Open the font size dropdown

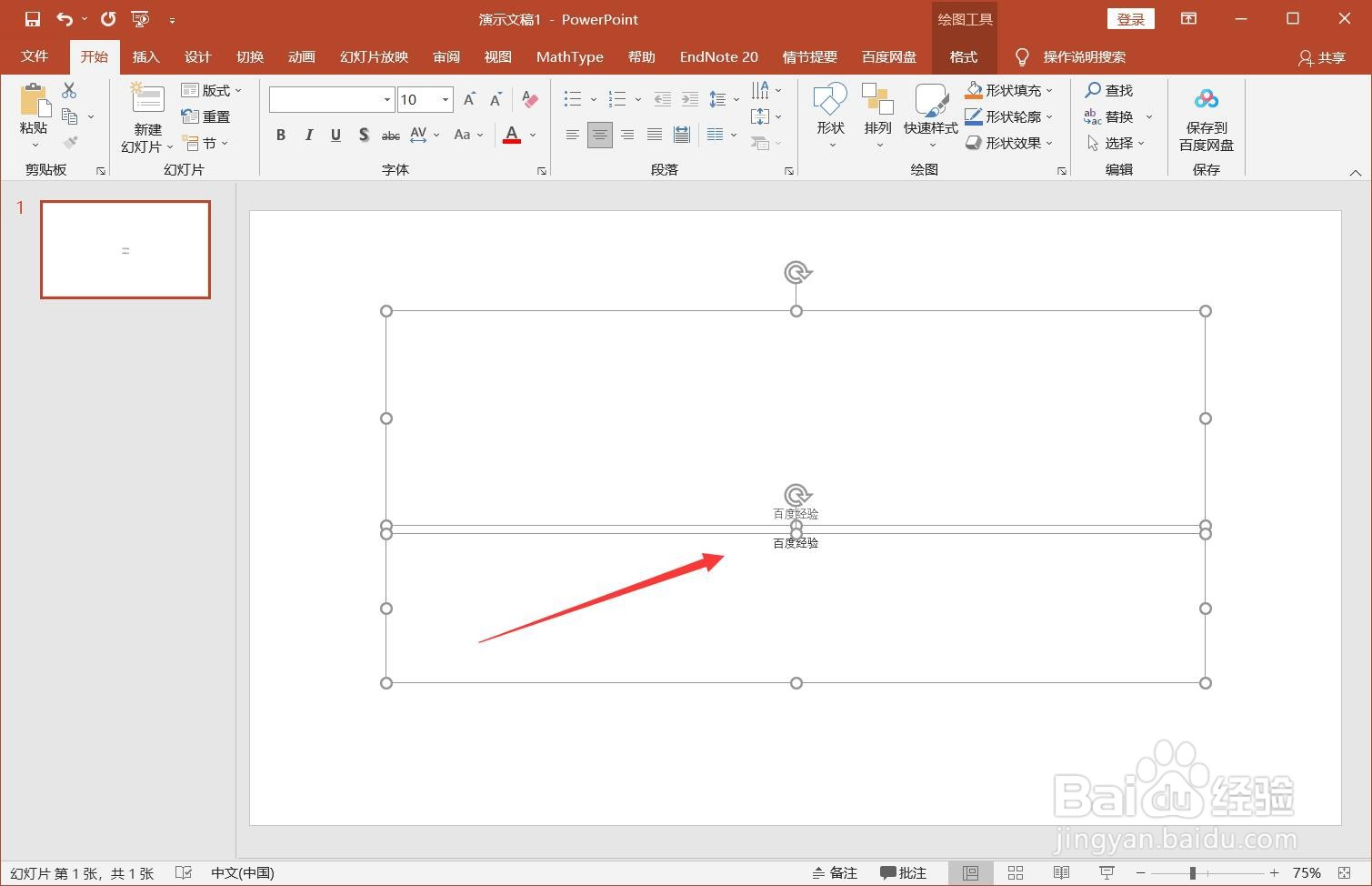point(446,99)
